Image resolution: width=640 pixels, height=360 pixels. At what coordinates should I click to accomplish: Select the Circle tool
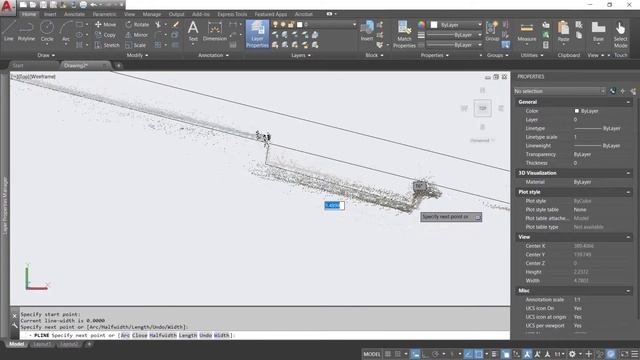(x=47, y=31)
